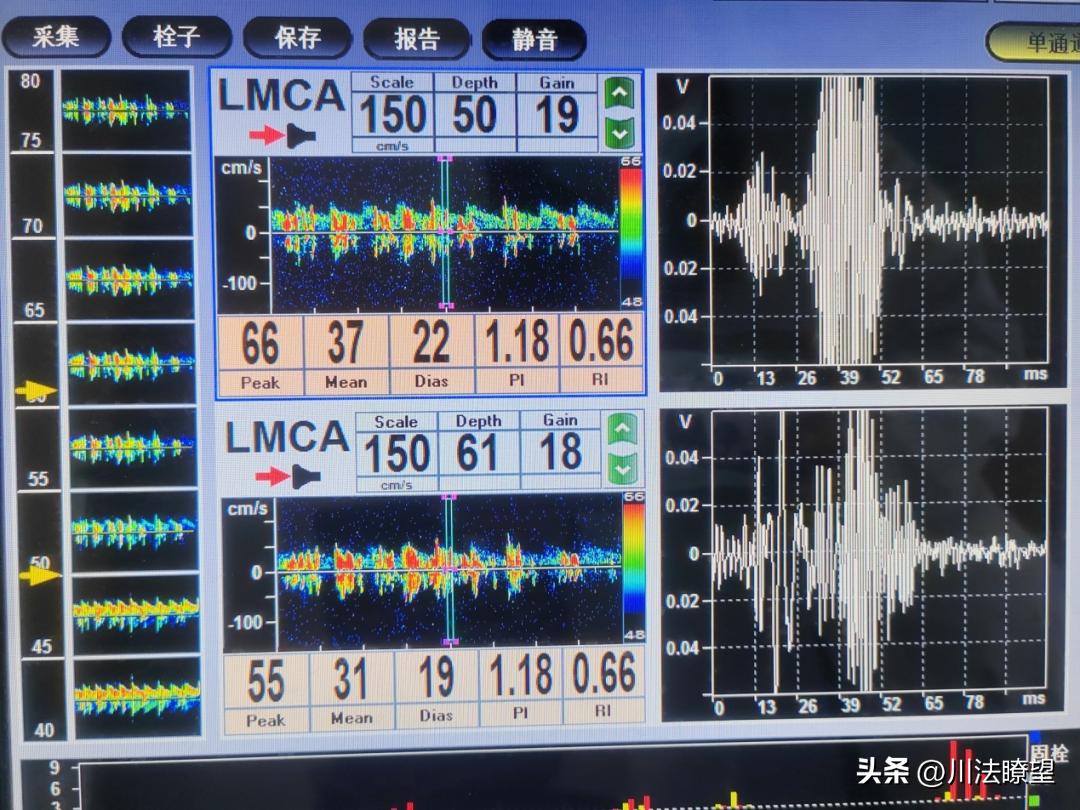The image size is (1080, 810).
Task: Toggle 栓子 emboli detection mode
Action: point(177,38)
